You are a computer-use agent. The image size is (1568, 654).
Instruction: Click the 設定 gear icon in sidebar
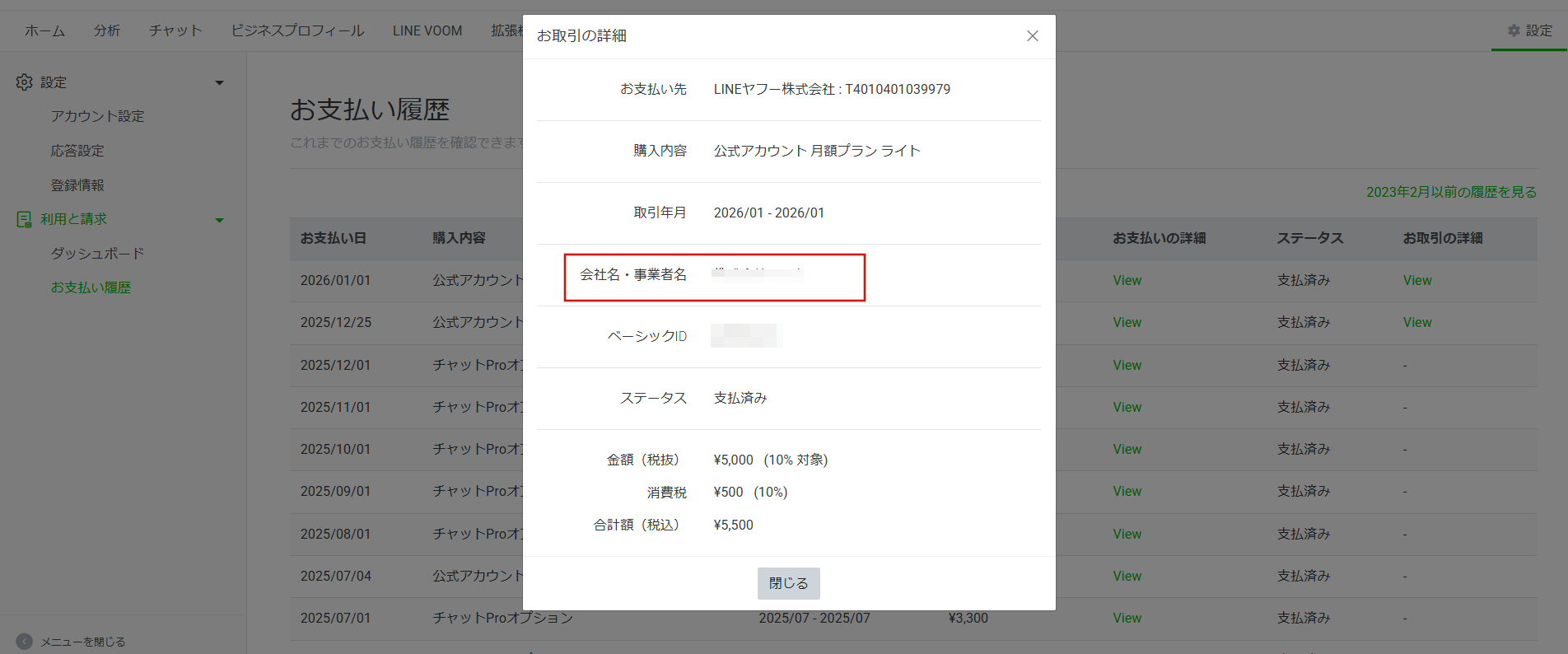(25, 82)
